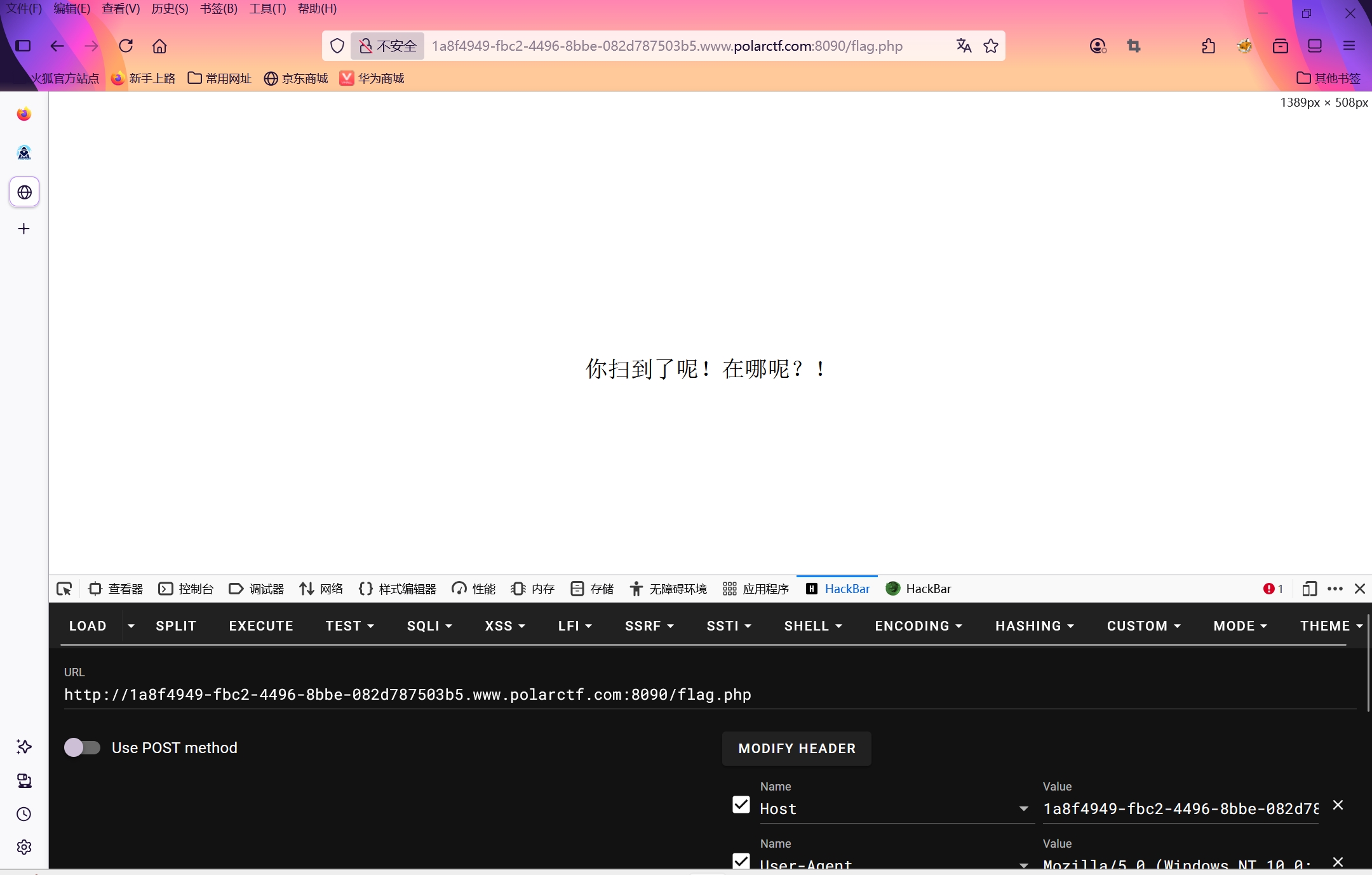Open sidebar settings gear icon

click(24, 846)
